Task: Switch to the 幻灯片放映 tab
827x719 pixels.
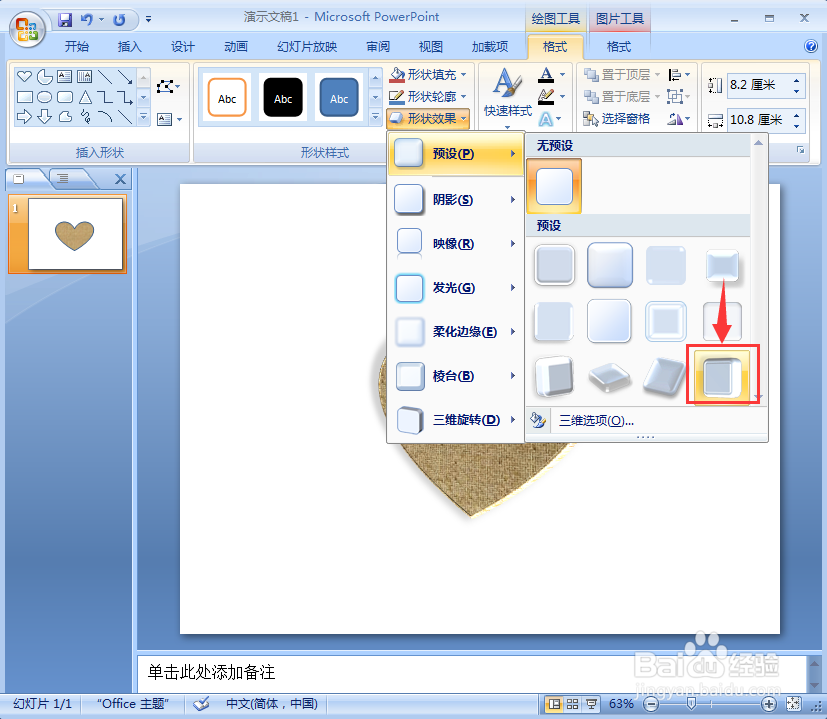Action: 307,46
